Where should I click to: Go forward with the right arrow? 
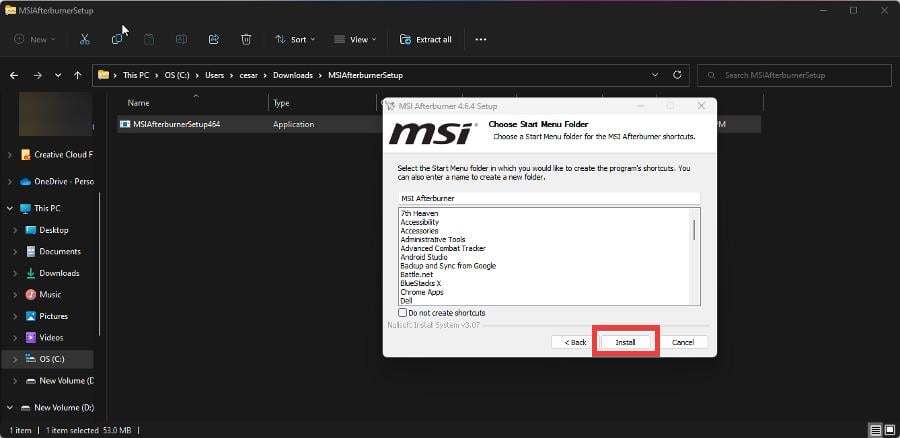point(37,75)
